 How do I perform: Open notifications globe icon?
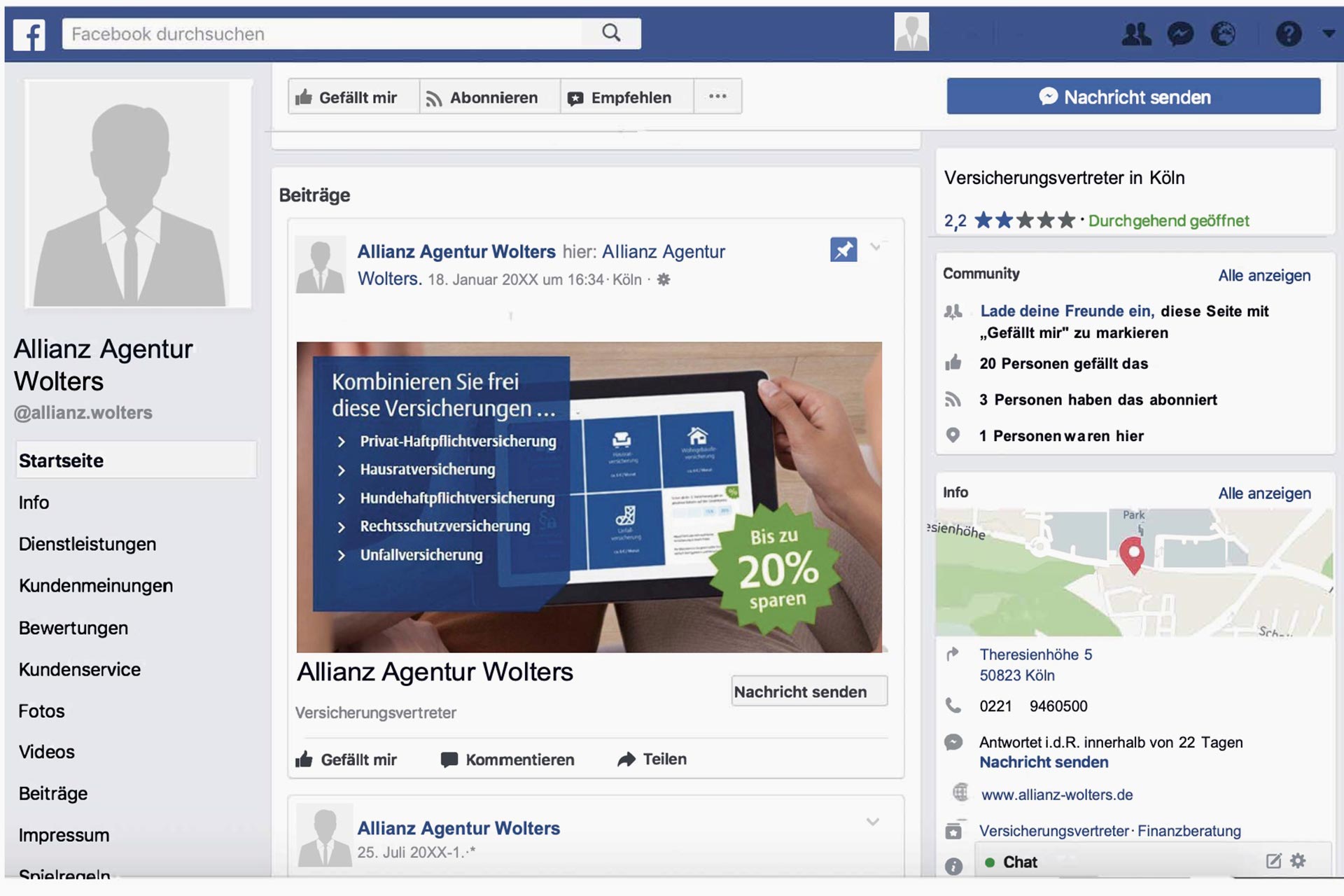pos(1223,34)
